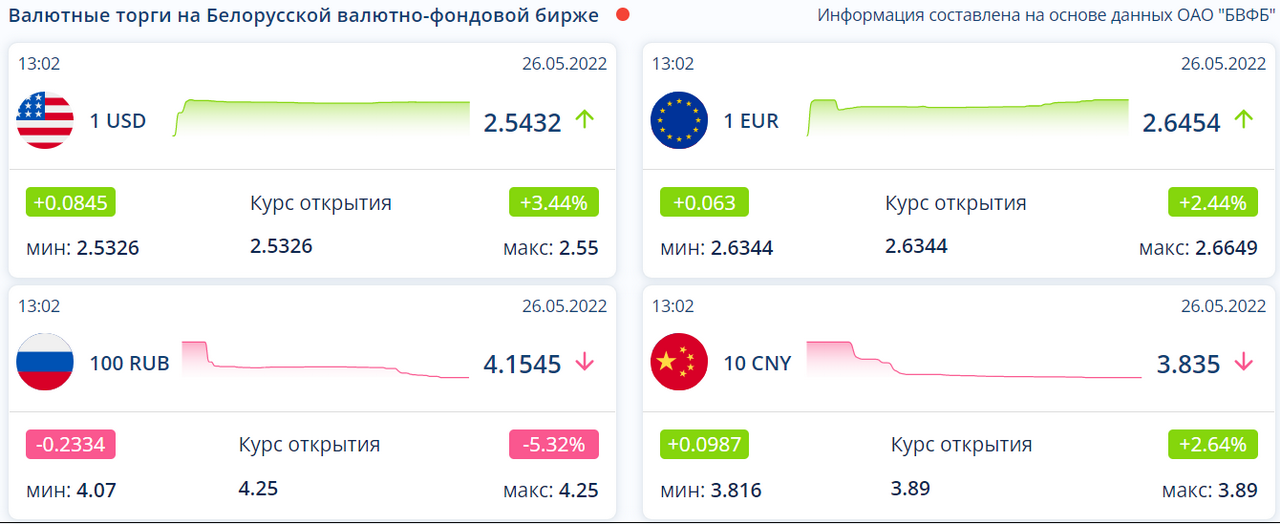Select the 1 USD currency label
Image resolution: width=1280 pixels, height=524 pixels.
coord(118,121)
